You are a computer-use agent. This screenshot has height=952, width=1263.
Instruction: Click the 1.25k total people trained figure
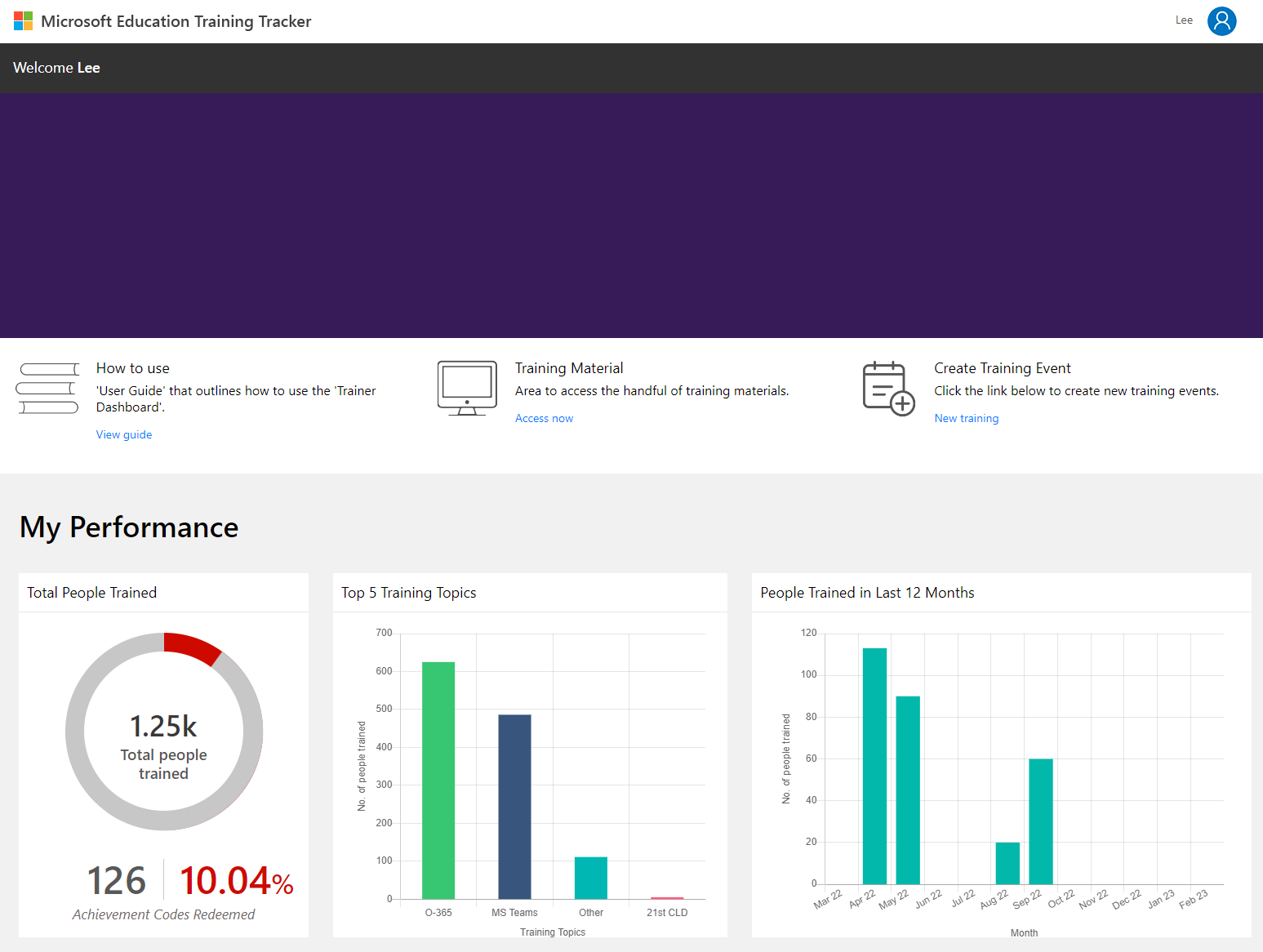[x=163, y=726]
